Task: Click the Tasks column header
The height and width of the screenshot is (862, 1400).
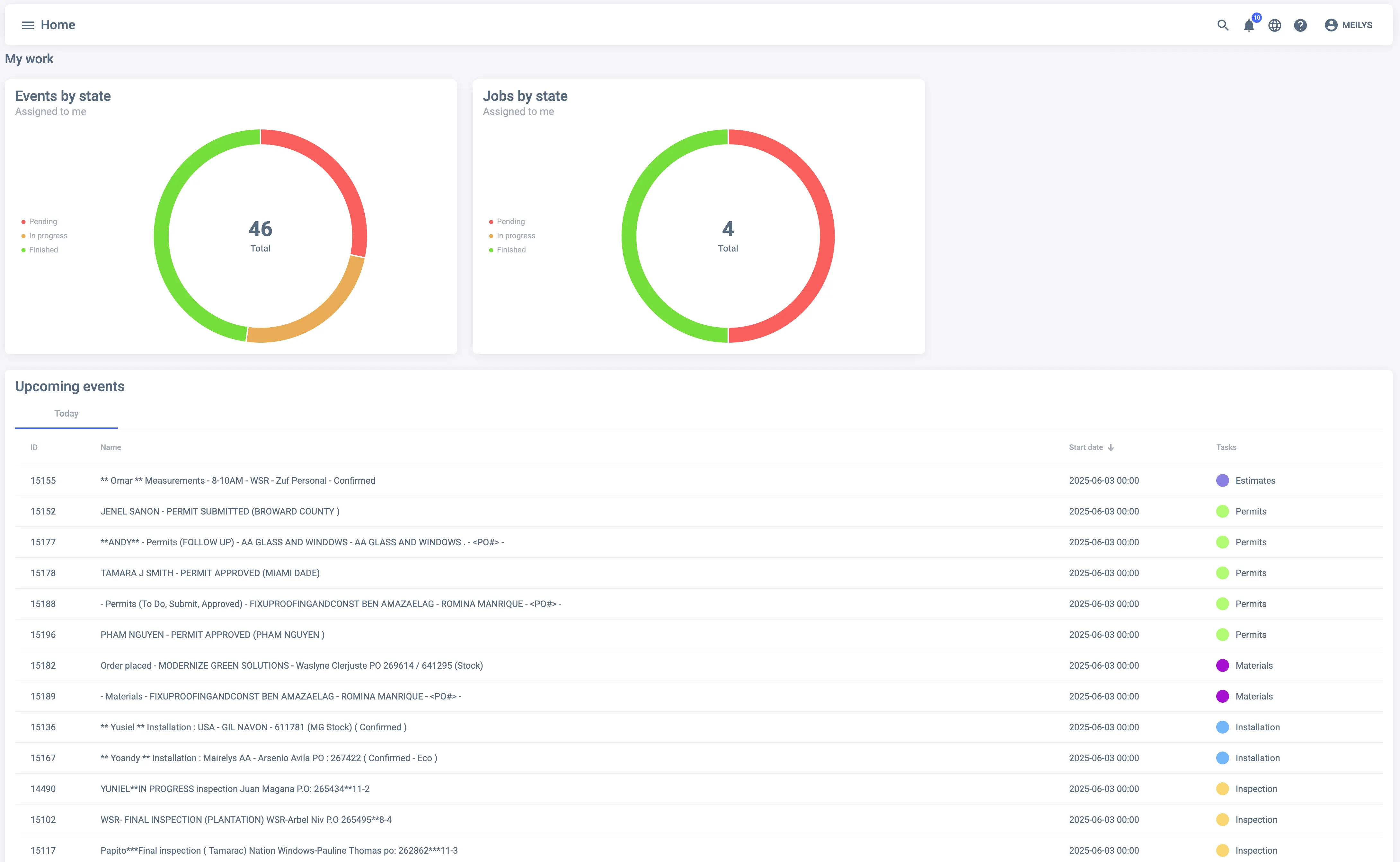Action: (1226, 447)
